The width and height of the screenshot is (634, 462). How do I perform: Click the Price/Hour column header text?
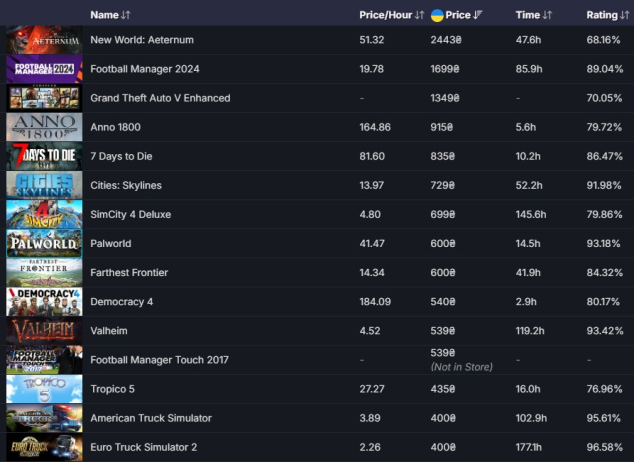click(386, 15)
